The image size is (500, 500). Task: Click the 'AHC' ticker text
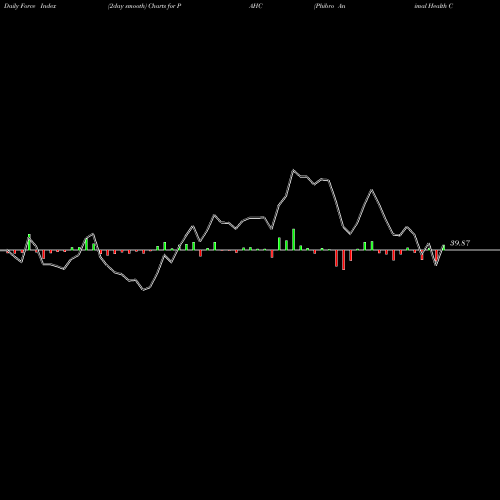click(256, 6)
